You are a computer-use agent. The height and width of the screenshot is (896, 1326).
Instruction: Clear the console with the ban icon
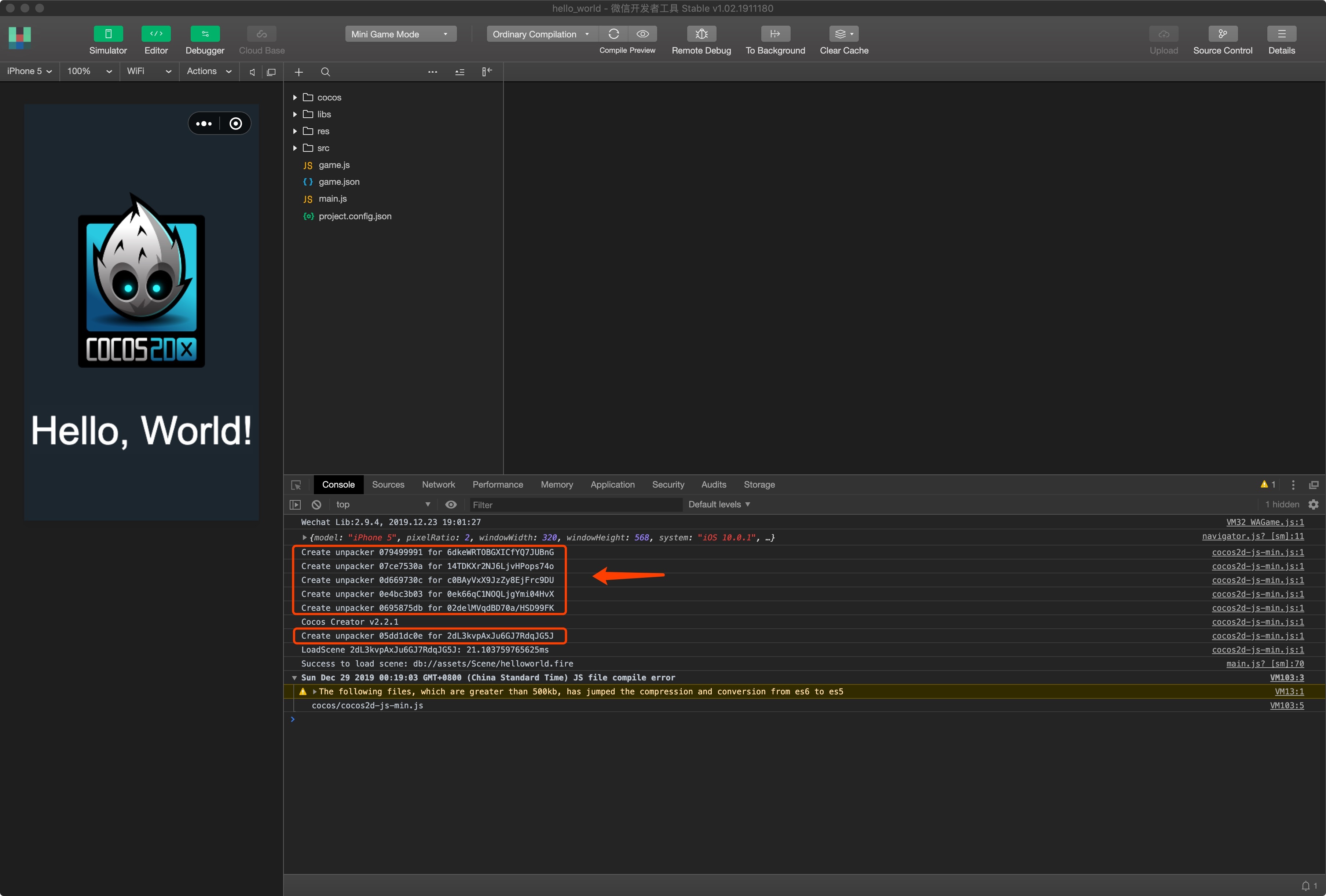316,504
